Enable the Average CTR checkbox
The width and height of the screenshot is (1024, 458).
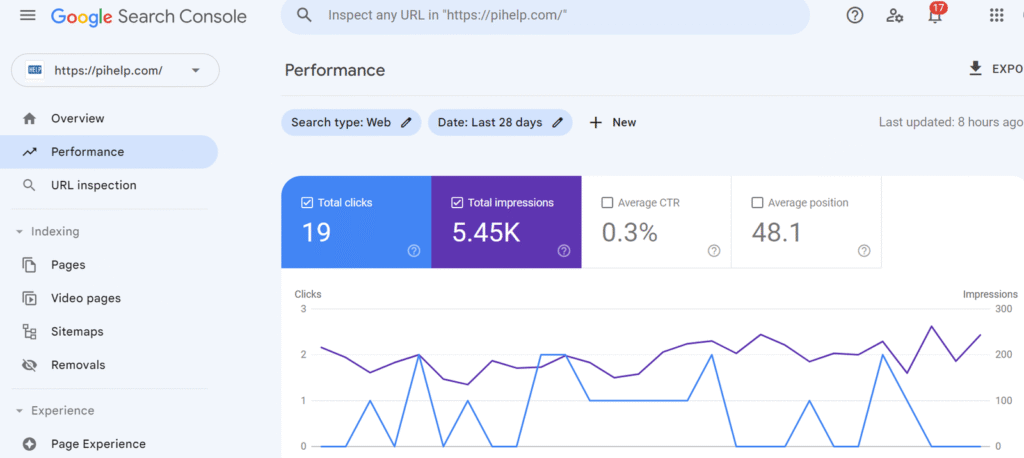click(x=607, y=203)
